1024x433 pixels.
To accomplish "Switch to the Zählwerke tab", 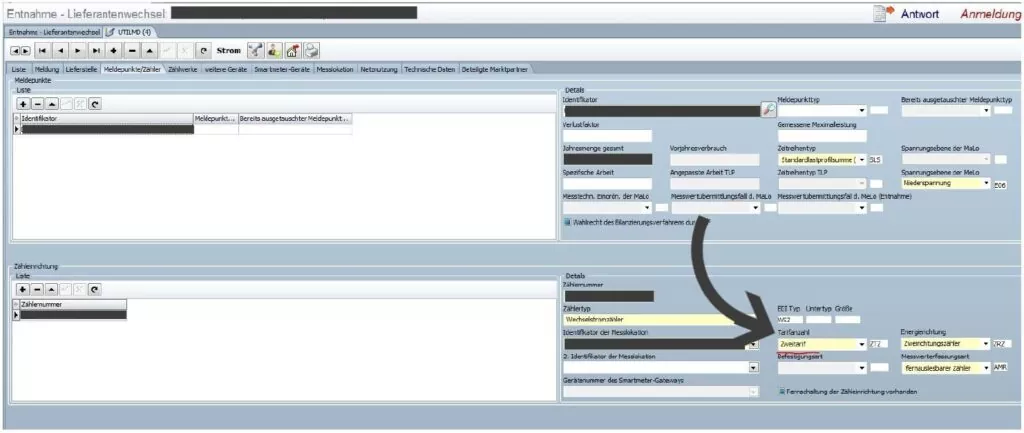I will coord(183,69).
